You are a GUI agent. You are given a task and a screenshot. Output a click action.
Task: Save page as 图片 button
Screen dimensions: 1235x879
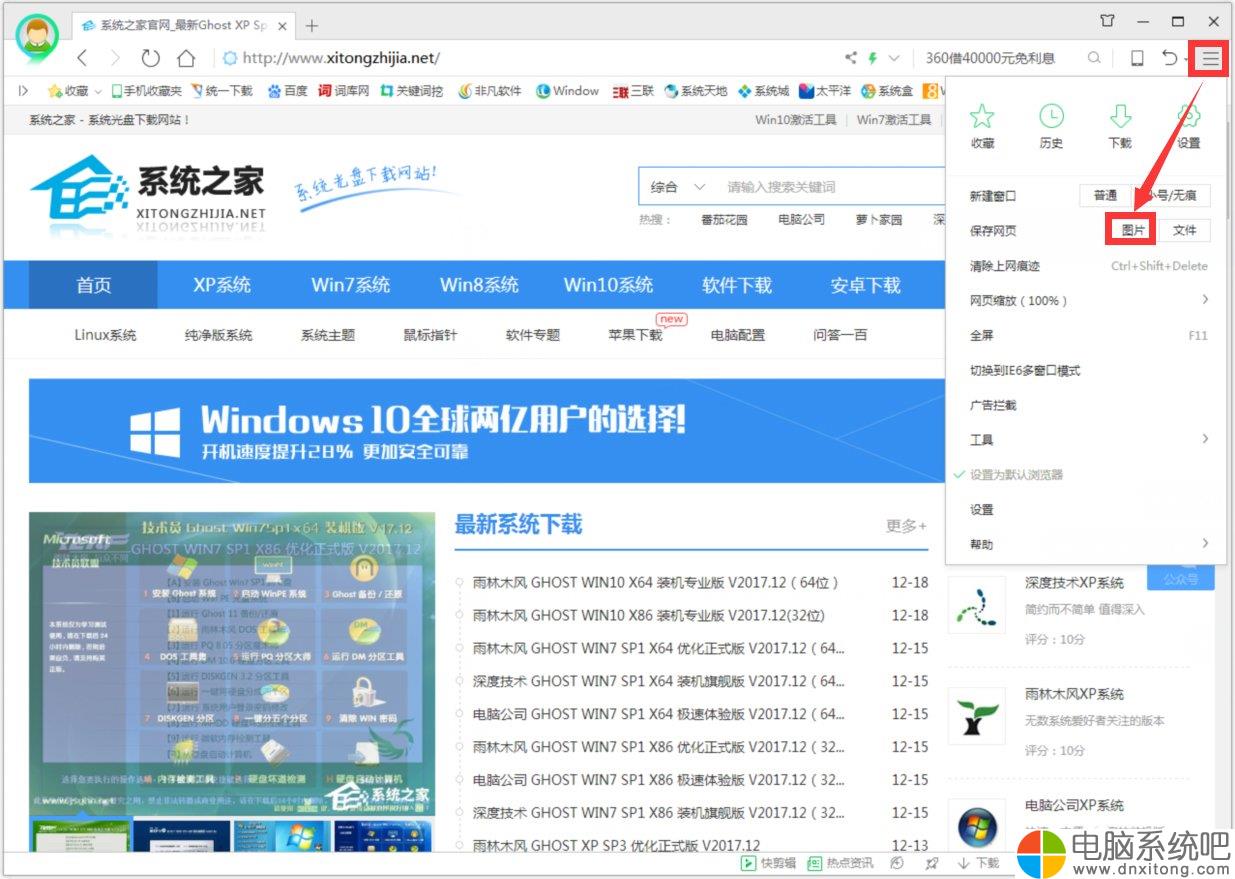tap(1133, 230)
